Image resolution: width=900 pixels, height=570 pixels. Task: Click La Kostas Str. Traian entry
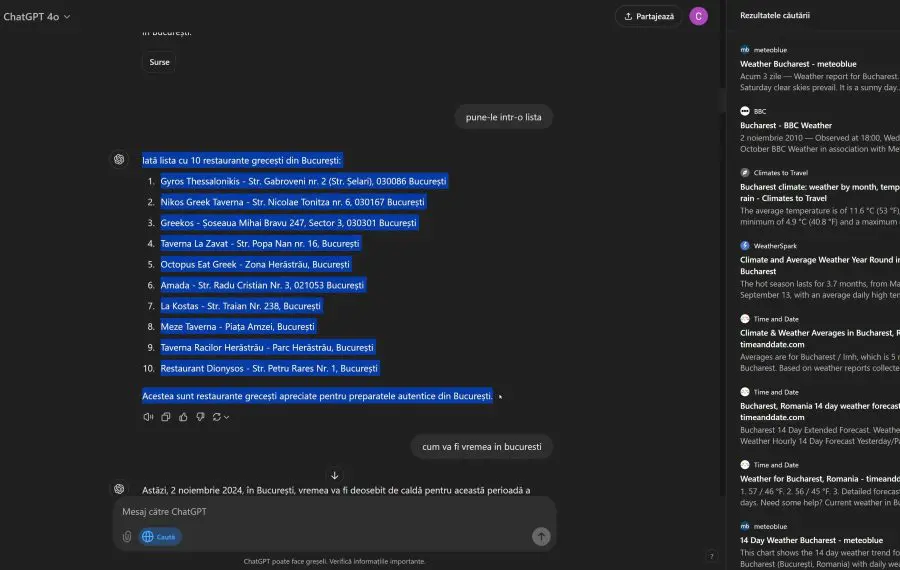(240, 306)
